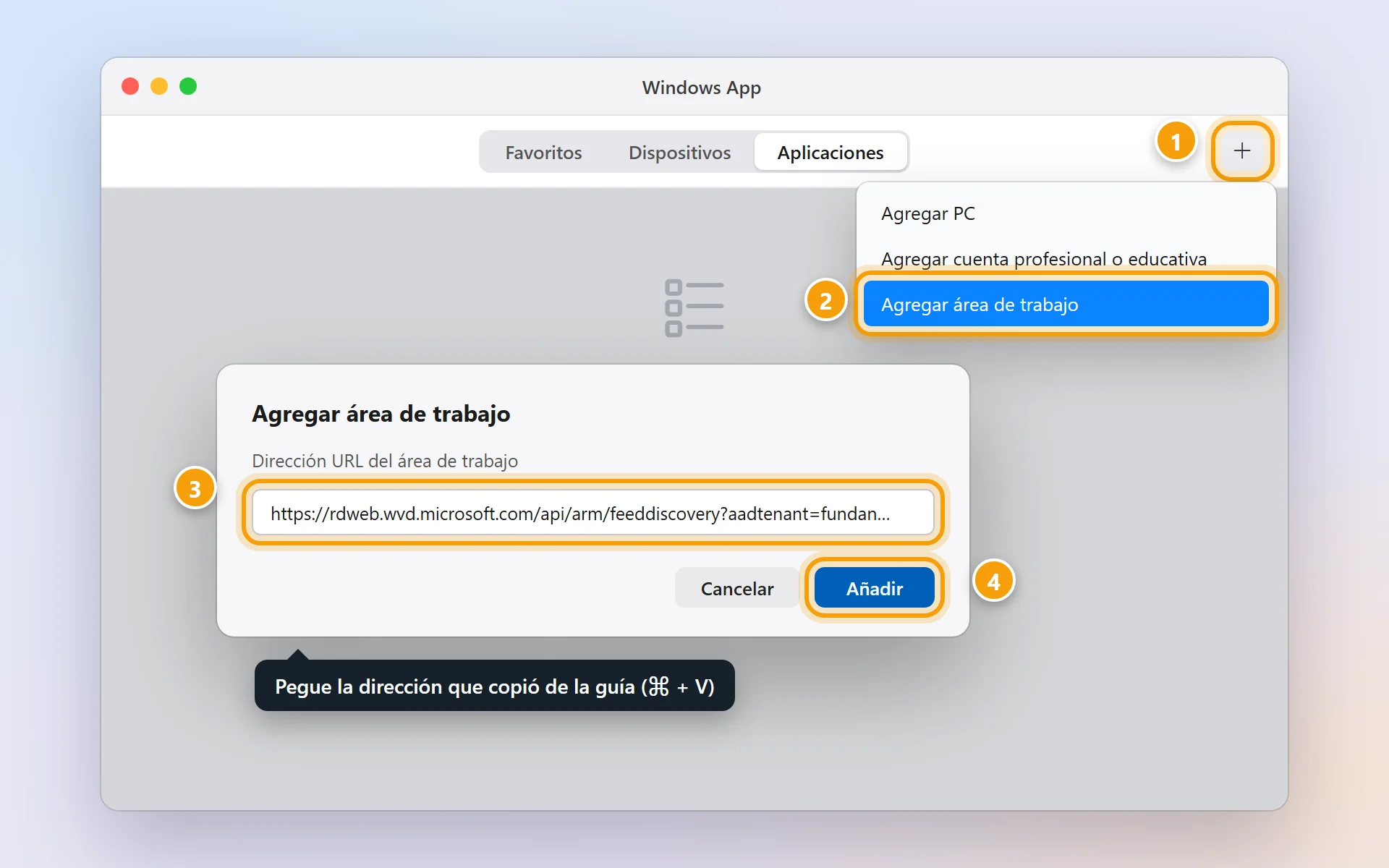
Task: Click 'Dirección URL del área de trabajo' label
Action: (x=384, y=461)
